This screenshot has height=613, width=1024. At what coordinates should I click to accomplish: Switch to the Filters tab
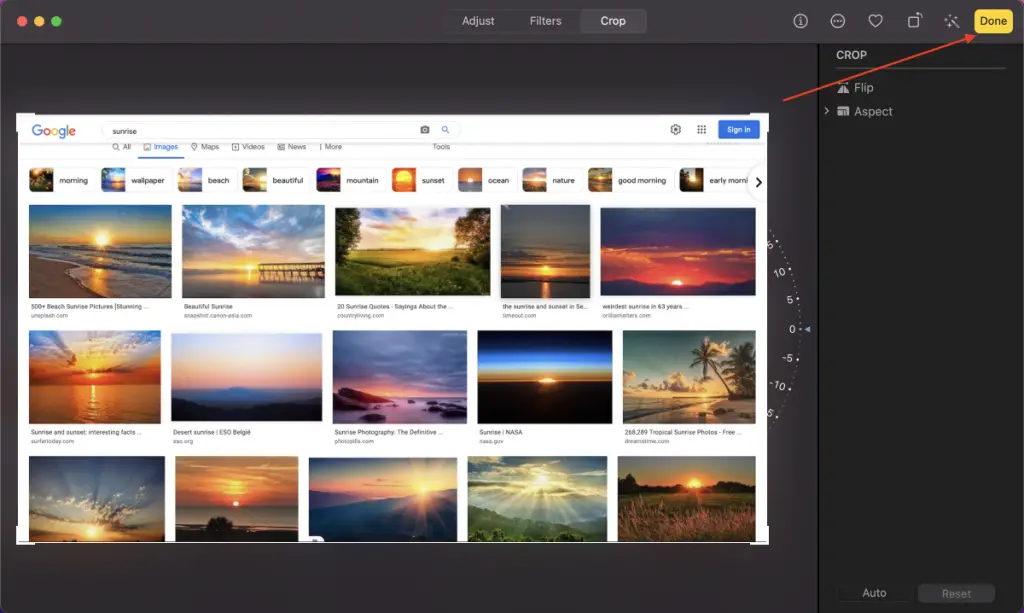coord(545,21)
